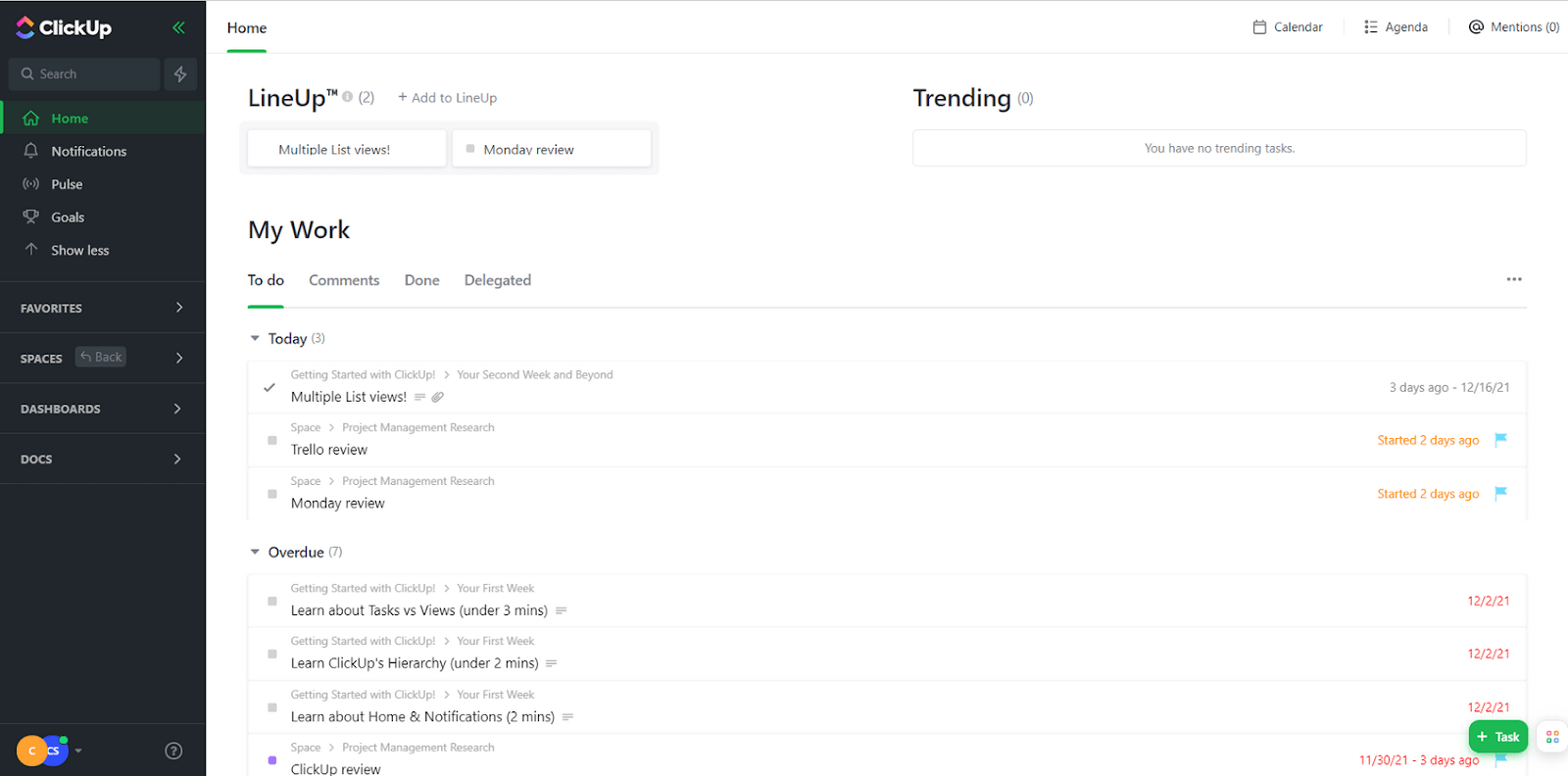Image resolution: width=1568 pixels, height=776 pixels.
Task: Click description icon on Multiple List views task
Action: pos(419,397)
